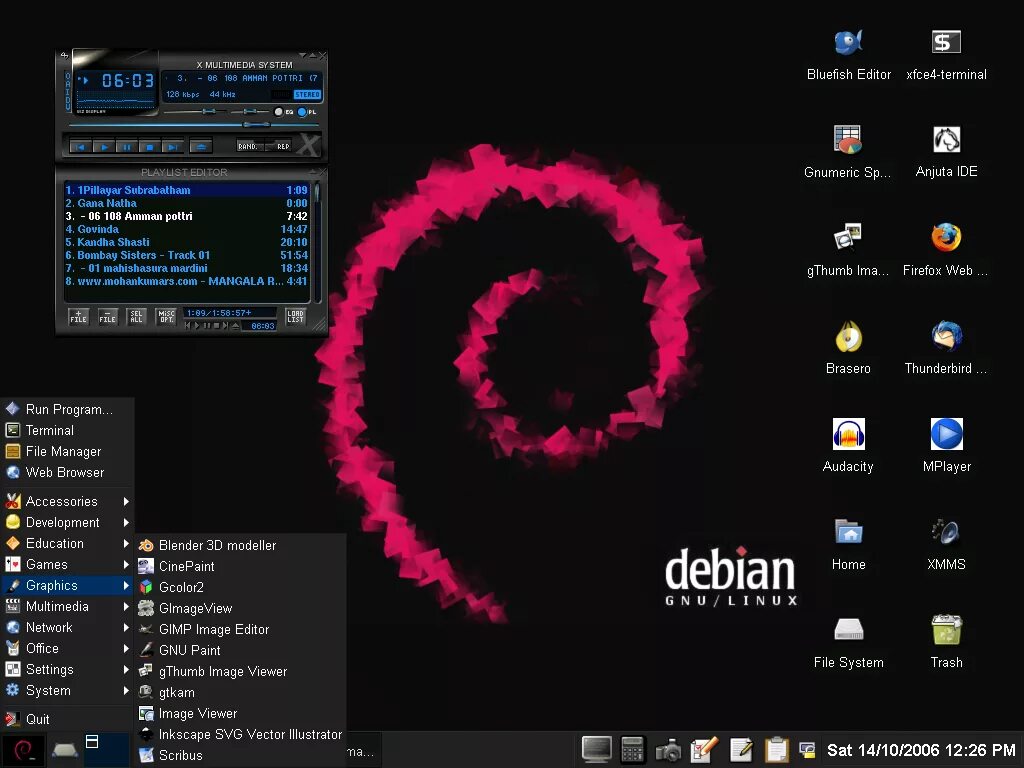Image resolution: width=1024 pixels, height=768 pixels.
Task: Click the panel clock date and time
Action: 921,750
